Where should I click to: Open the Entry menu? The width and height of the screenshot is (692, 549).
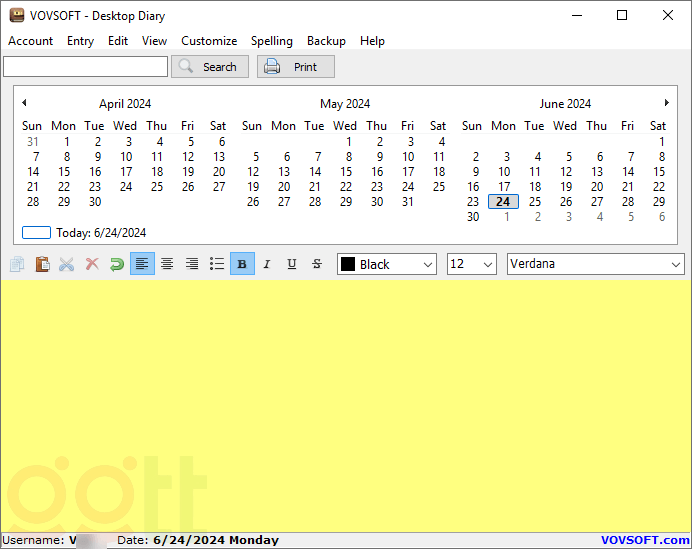pos(80,41)
